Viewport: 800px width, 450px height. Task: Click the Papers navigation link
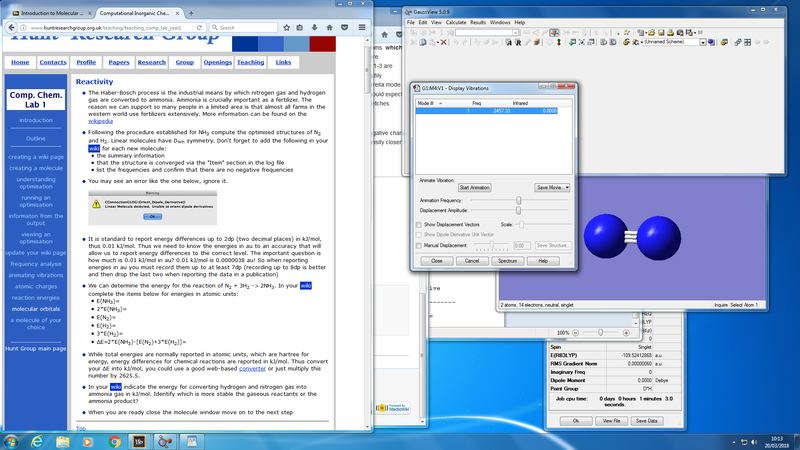click(x=119, y=62)
